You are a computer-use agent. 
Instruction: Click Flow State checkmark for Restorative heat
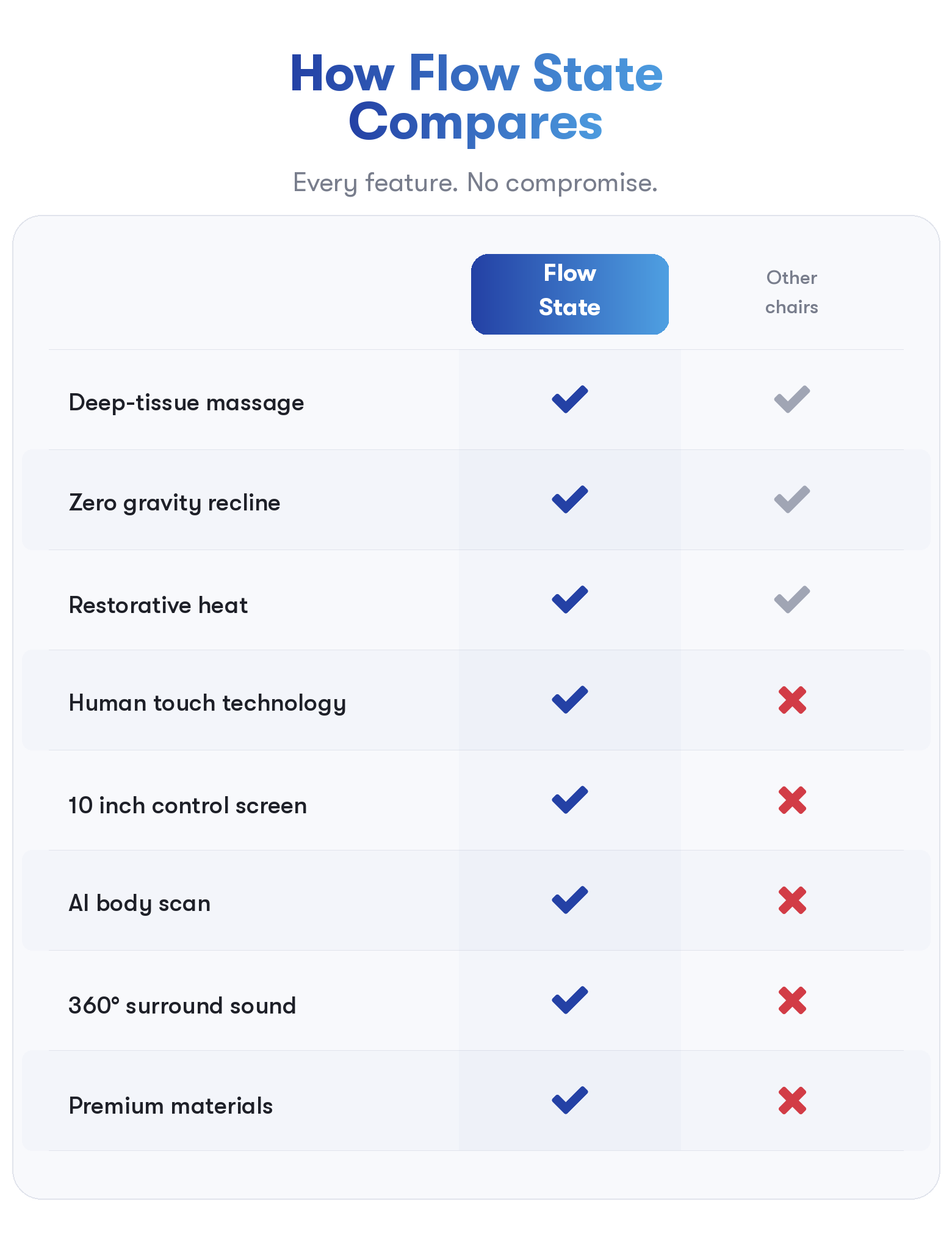click(569, 600)
